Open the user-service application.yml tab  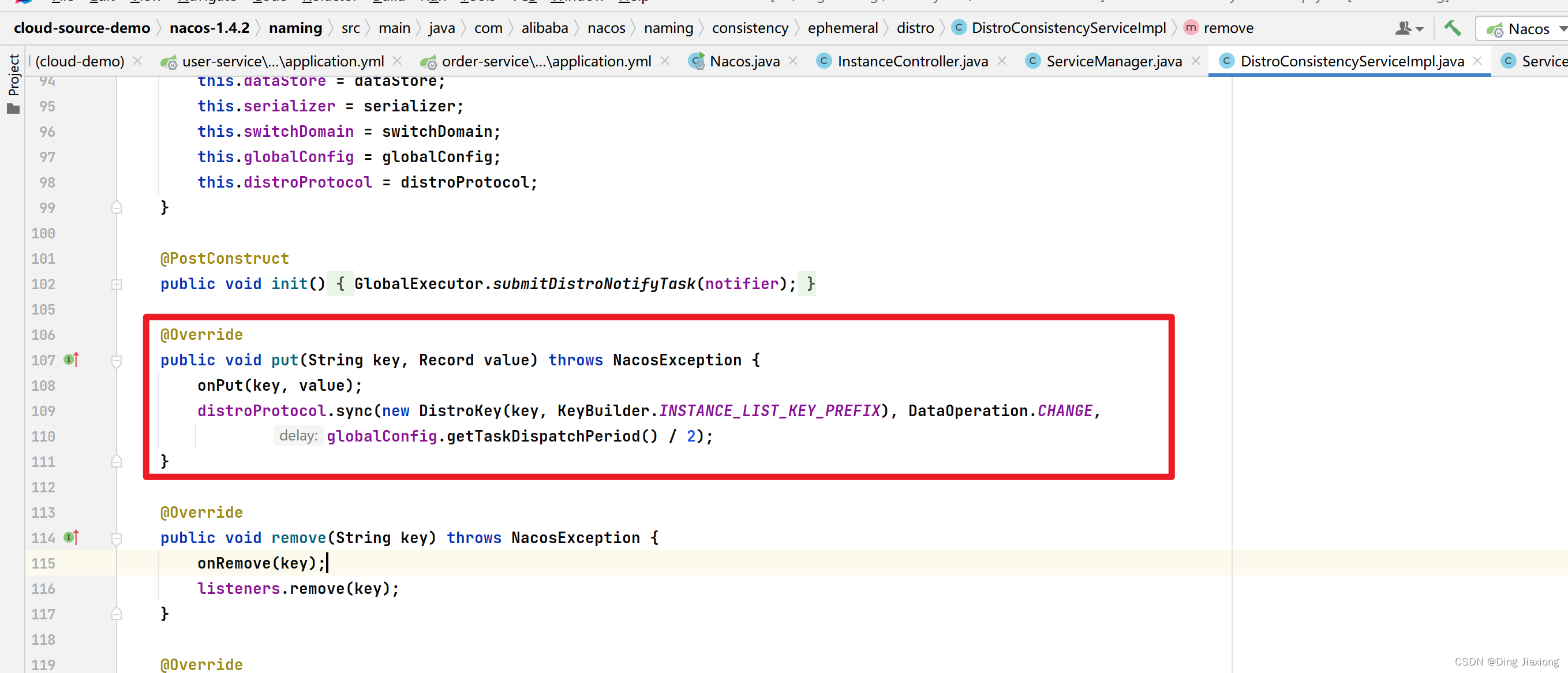282,61
